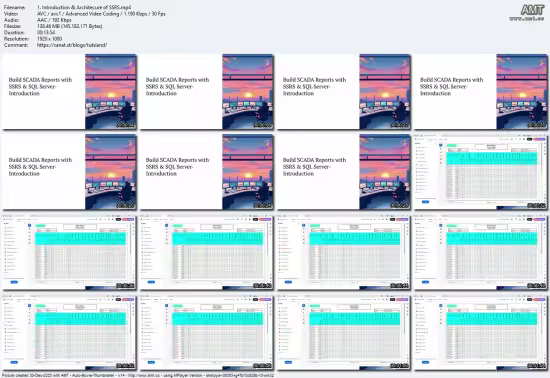Image resolution: width=550 pixels, height=378 pixels.
Task: Click the Filesize value in MB
Action: click(x=69, y=26)
